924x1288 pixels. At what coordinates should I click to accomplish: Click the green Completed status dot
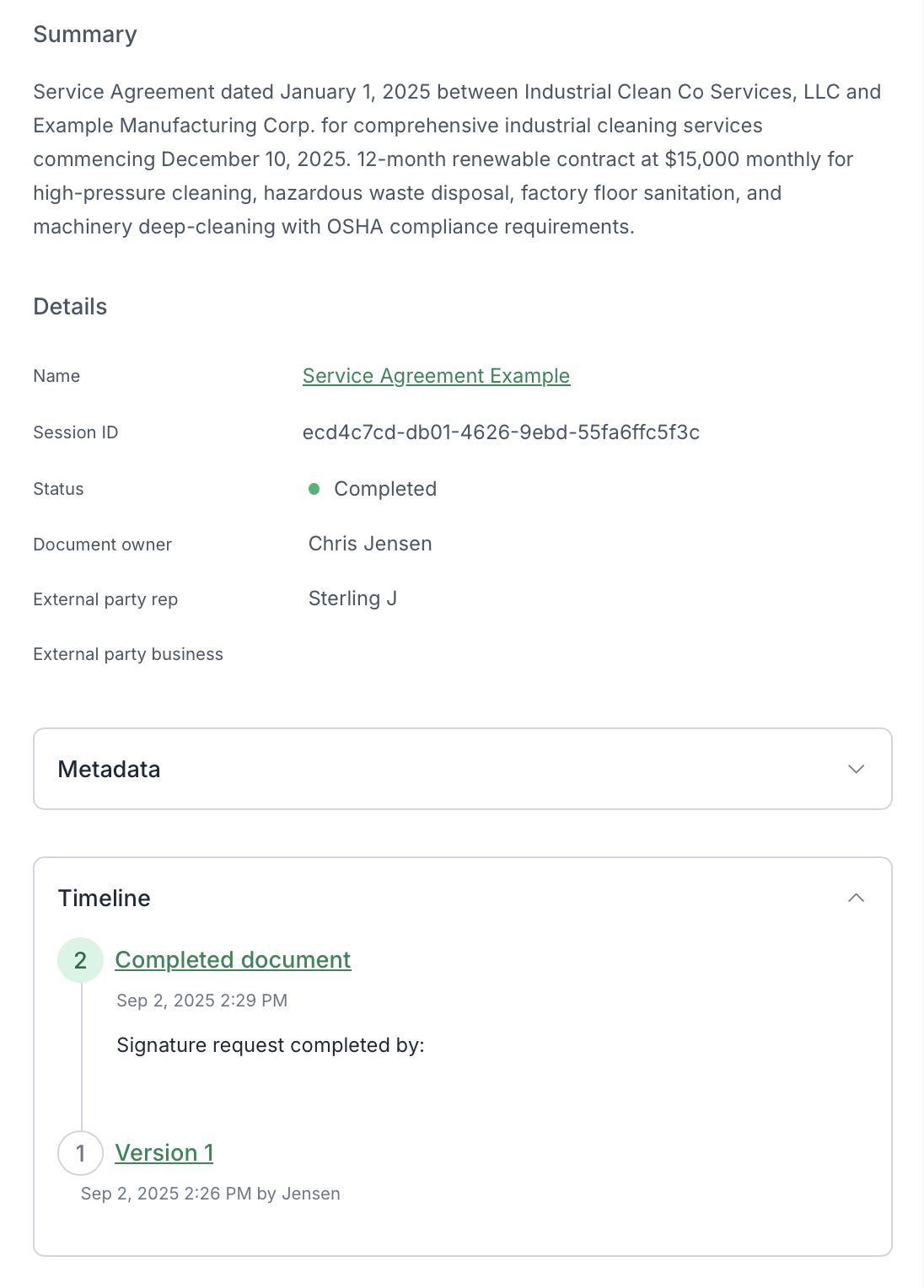pyautogui.click(x=314, y=489)
